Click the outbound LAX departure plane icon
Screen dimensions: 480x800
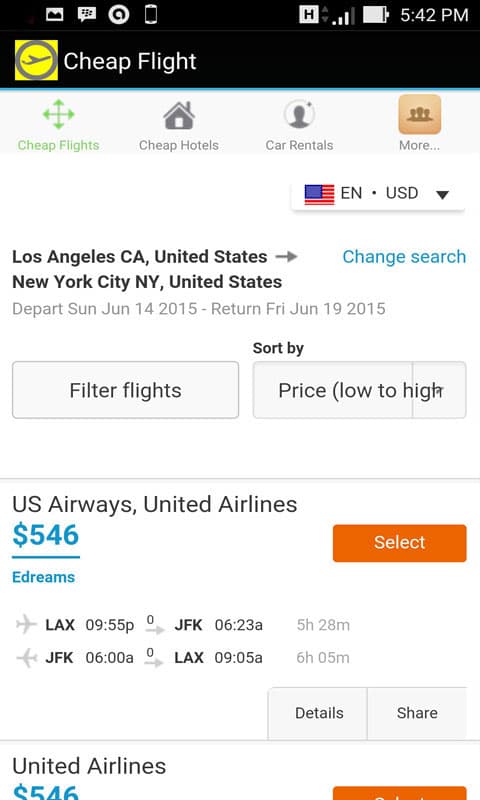(x=26, y=624)
